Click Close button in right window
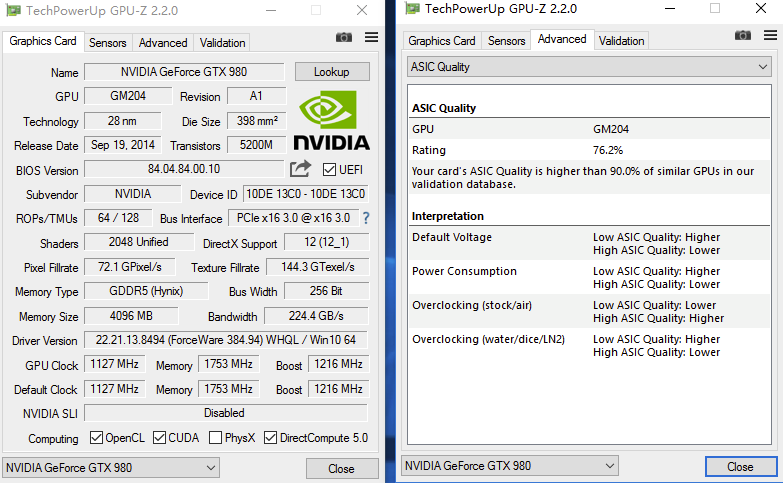Screen dimensions: 783x483 pos(741,467)
